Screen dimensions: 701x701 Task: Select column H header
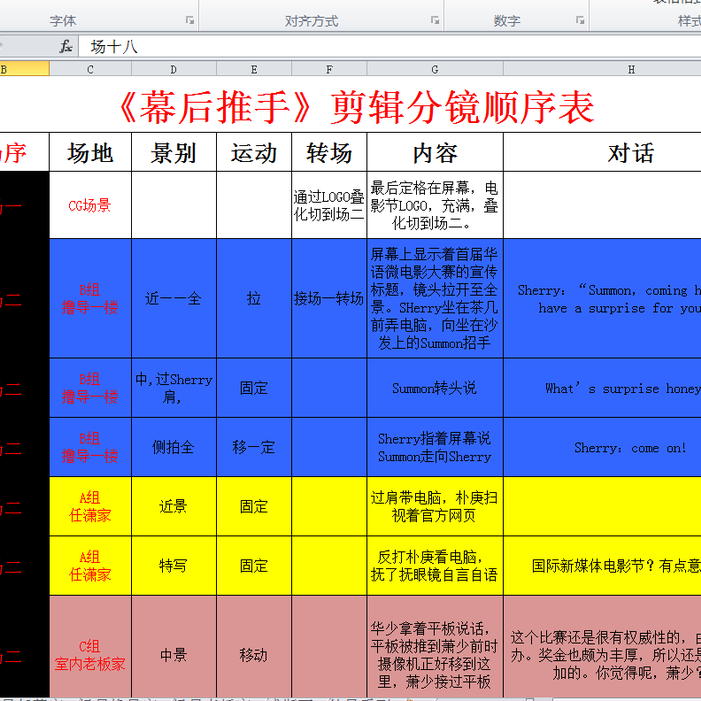point(602,69)
